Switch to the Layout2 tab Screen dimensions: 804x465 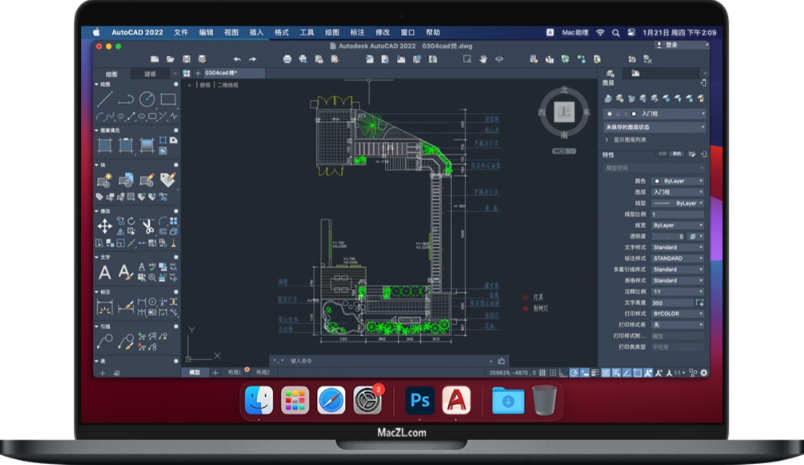[263, 372]
